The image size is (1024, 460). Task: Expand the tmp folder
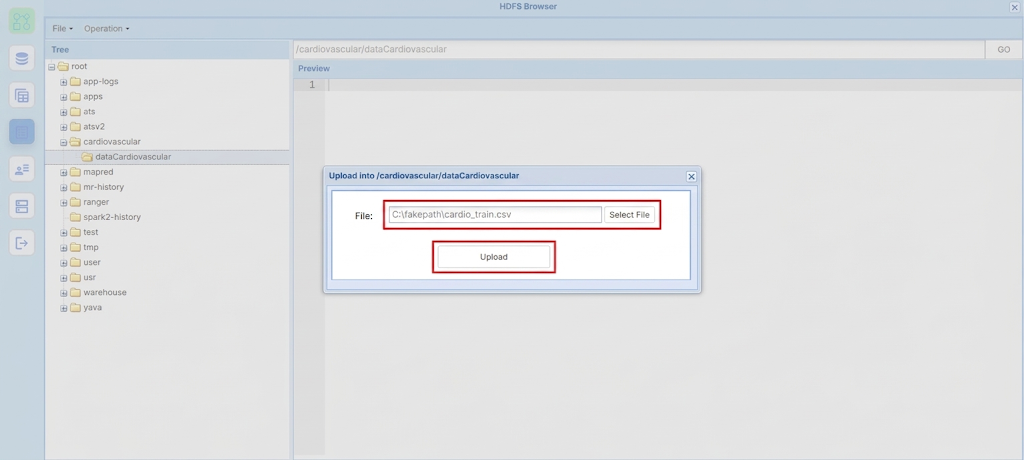pyautogui.click(x=63, y=248)
